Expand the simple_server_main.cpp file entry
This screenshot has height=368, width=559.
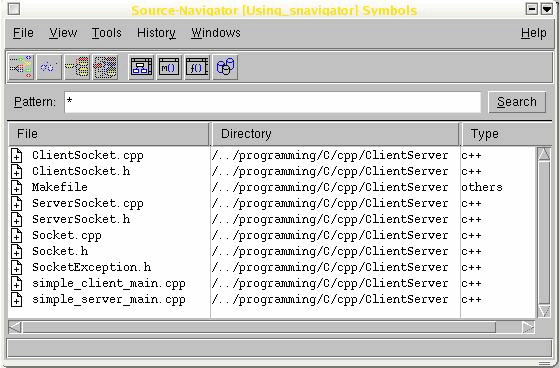[x=16, y=300]
